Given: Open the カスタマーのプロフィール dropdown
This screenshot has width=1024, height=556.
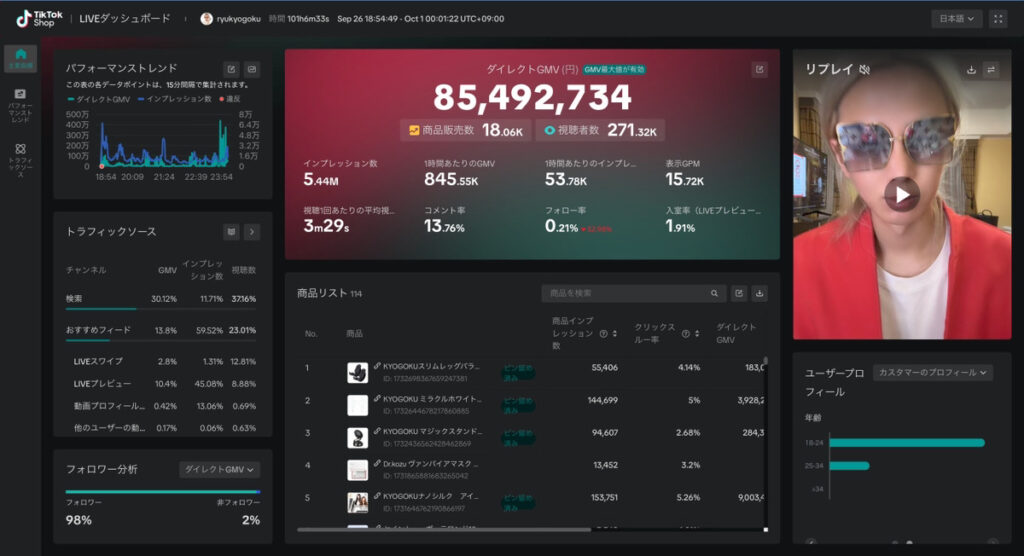Looking at the screenshot, I should [x=932, y=372].
